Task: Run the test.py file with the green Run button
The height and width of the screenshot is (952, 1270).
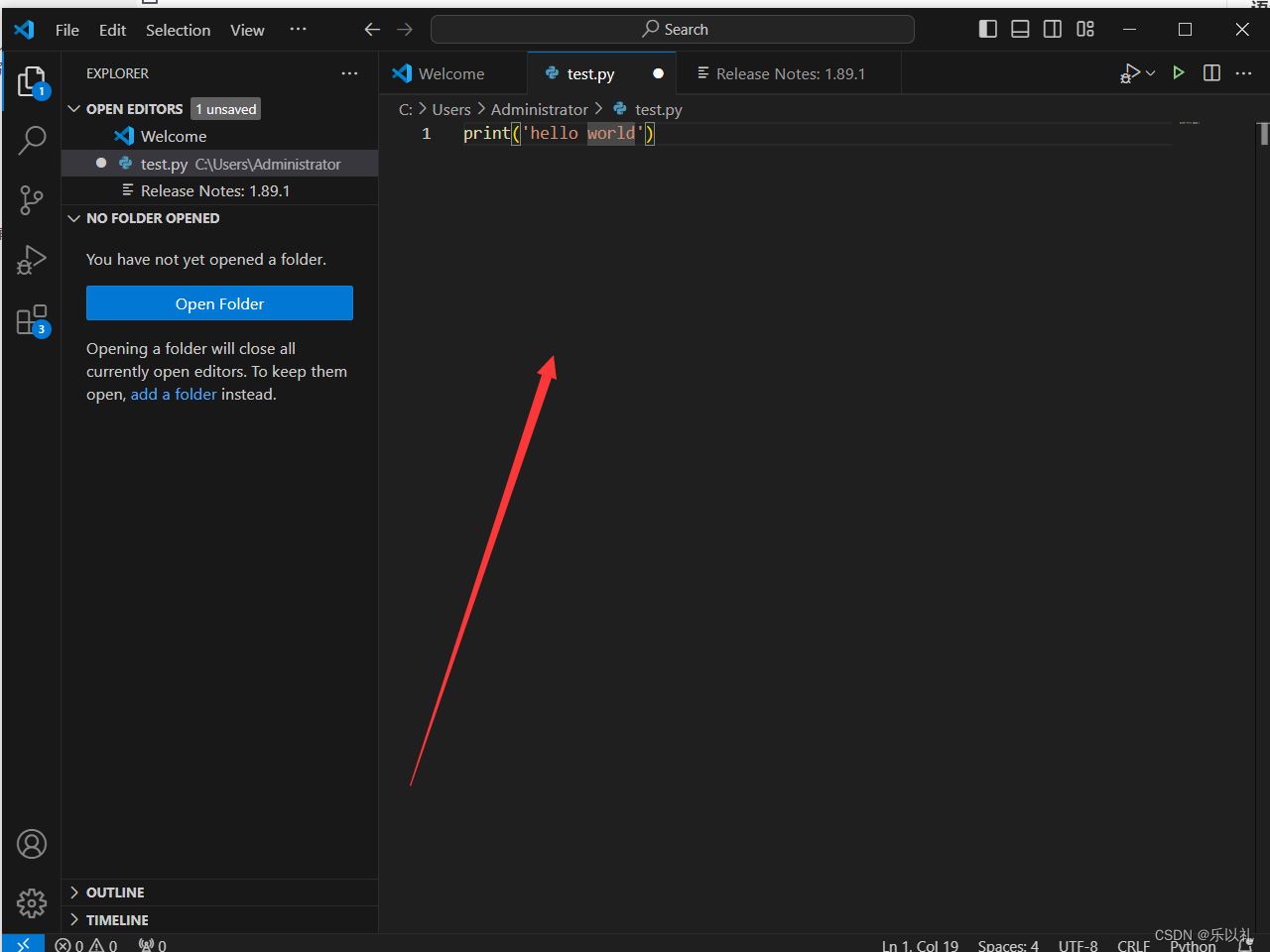Action: point(1178,72)
